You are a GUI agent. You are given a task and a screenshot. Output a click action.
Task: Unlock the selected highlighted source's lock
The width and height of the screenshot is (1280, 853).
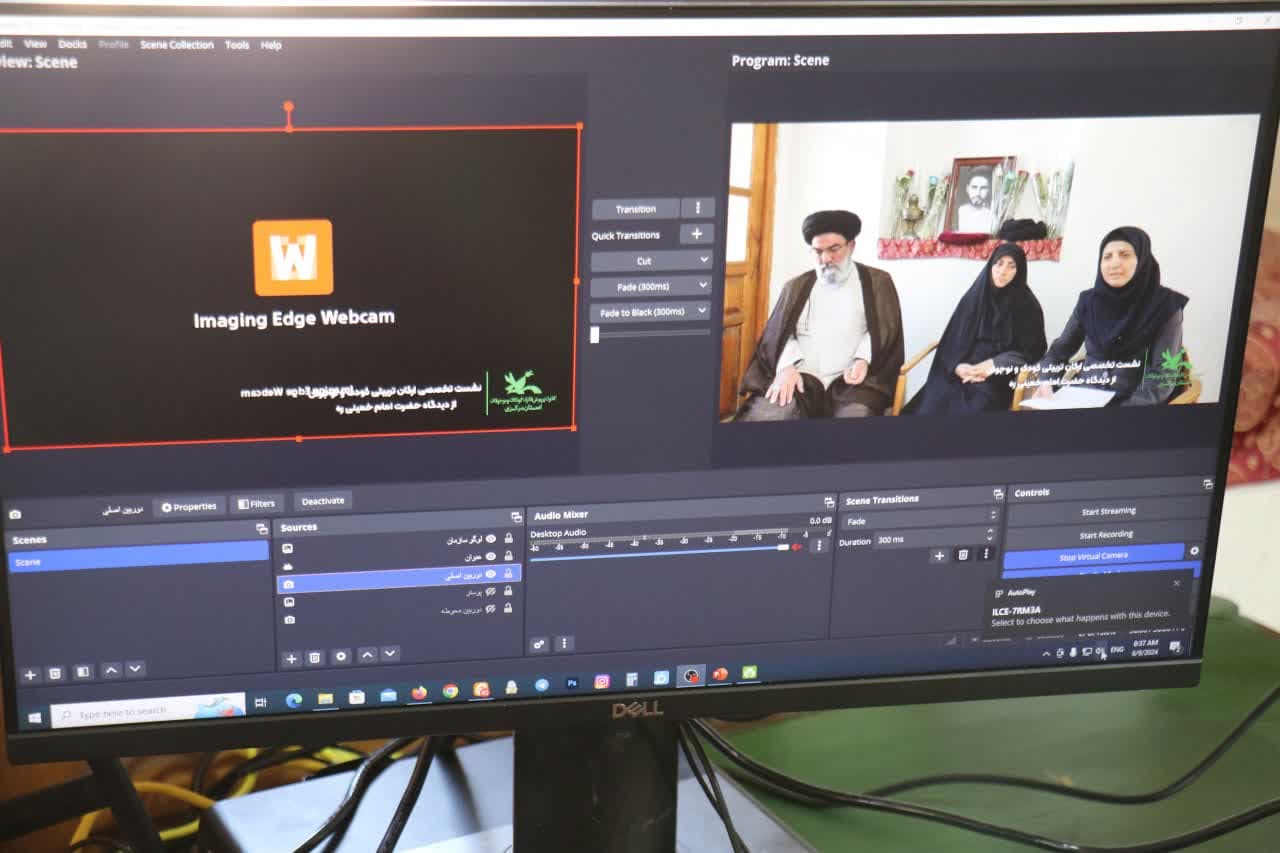[x=508, y=574]
